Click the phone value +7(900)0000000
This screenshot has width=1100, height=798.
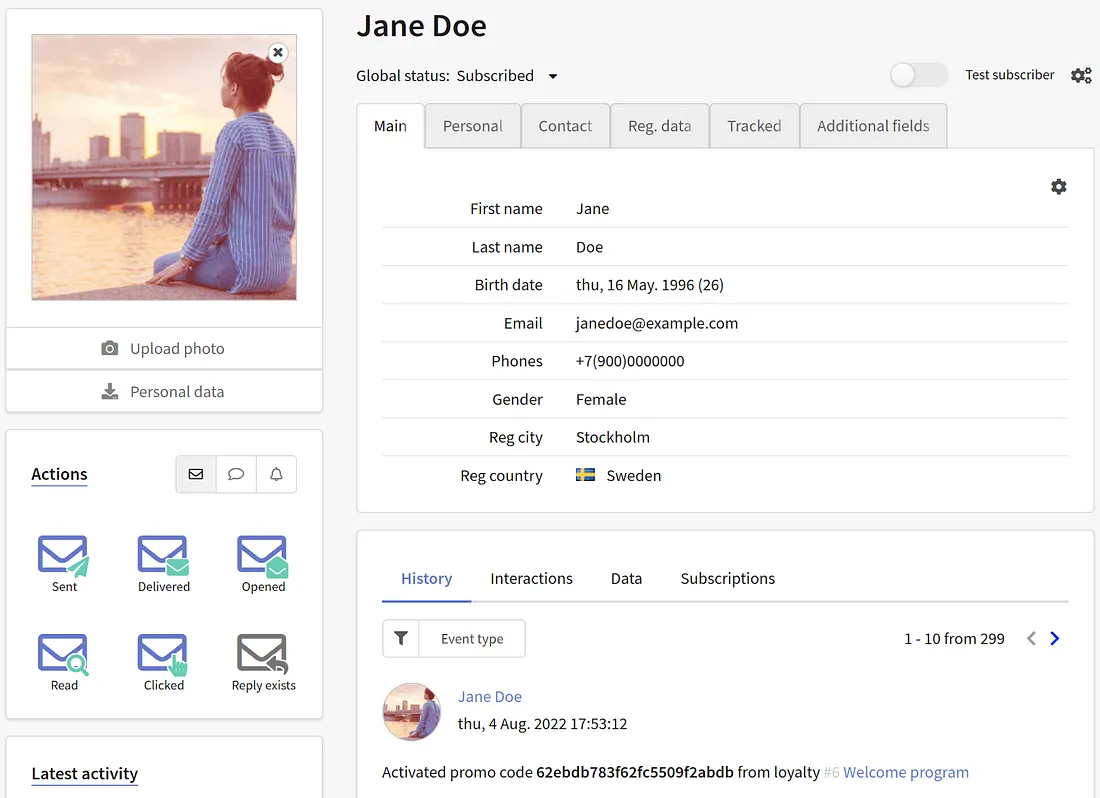coord(630,361)
